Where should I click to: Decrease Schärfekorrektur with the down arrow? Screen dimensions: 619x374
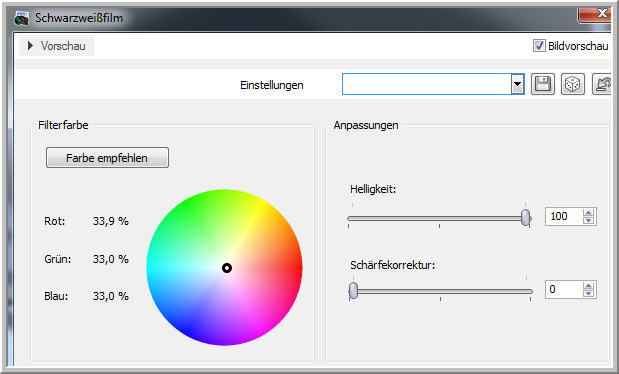point(589,293)
